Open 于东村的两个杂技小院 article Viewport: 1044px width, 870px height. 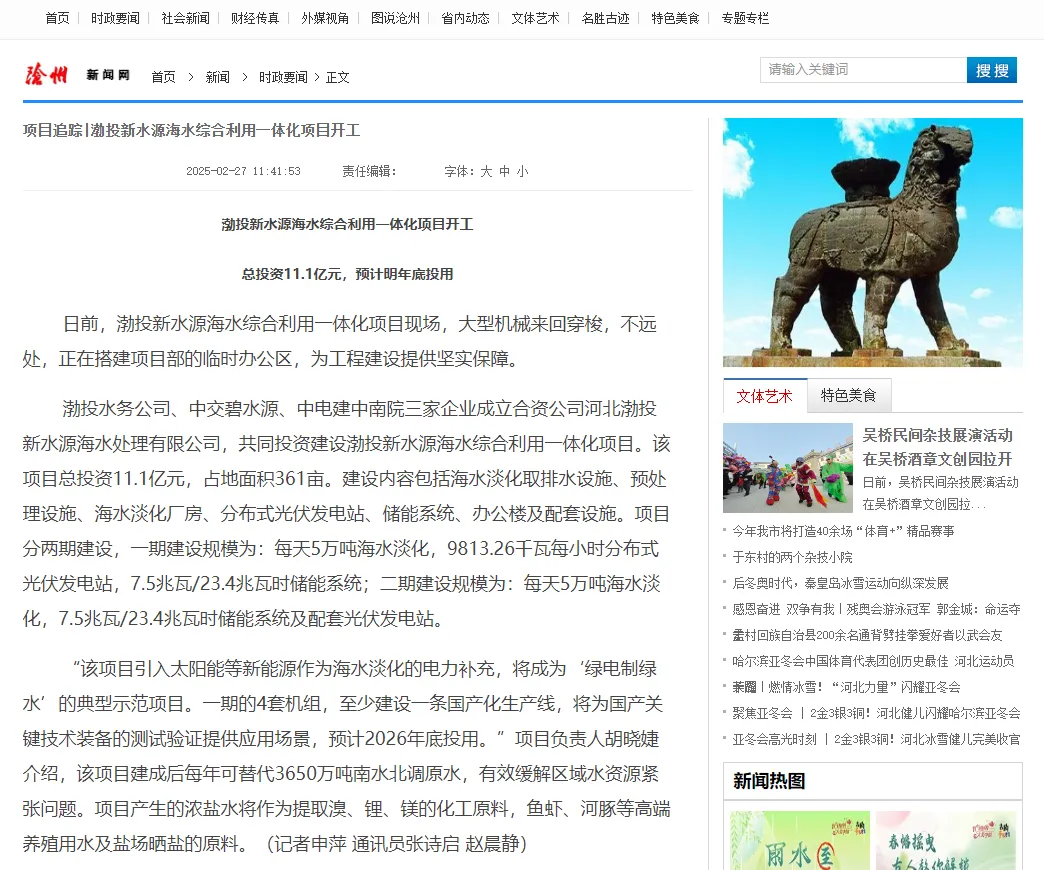(792, 557)
